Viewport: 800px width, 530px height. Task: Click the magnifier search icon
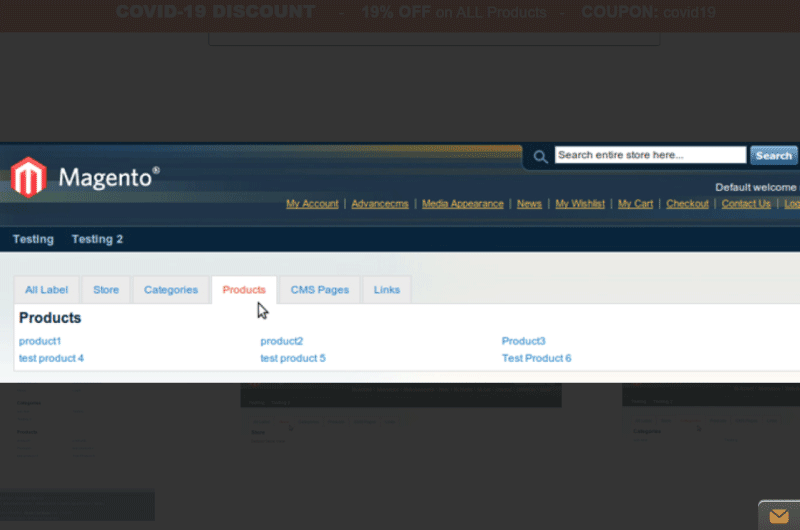tap(540, 156)
